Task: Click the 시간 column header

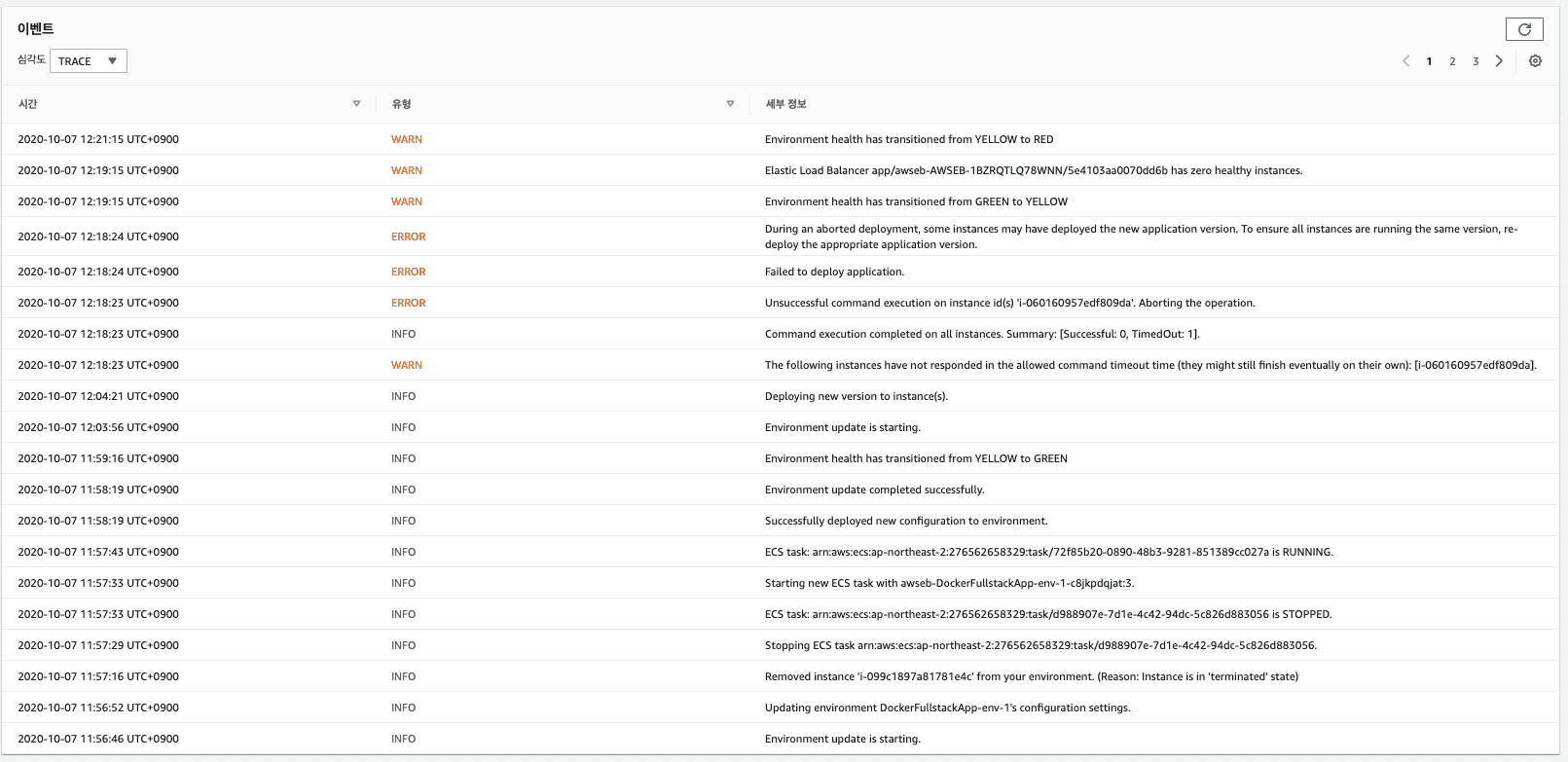Action: [x=28, y=104]
